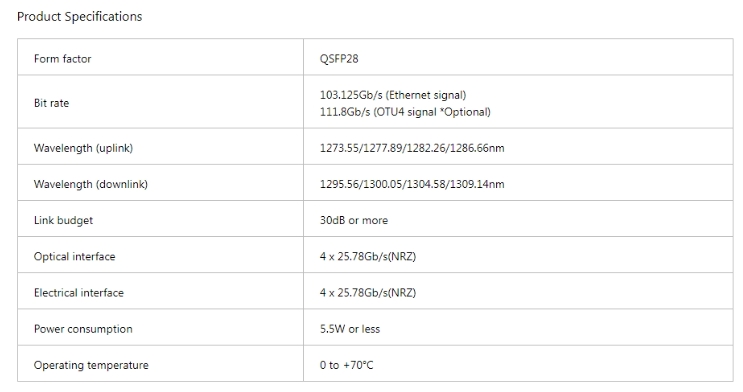The width and height of the screenshot is (743, 392).
Task: Select the Operating temperature label
Action: pos(91,365)
